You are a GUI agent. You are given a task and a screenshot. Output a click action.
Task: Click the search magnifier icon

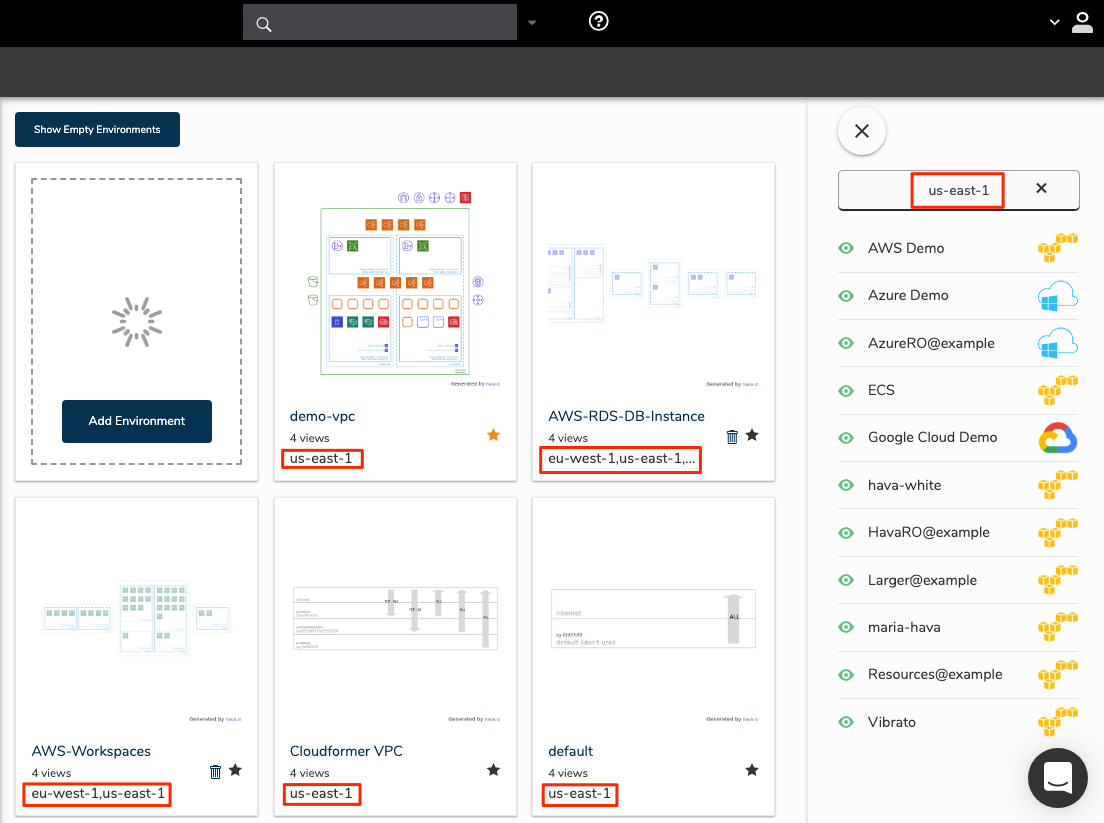(262, 22)
